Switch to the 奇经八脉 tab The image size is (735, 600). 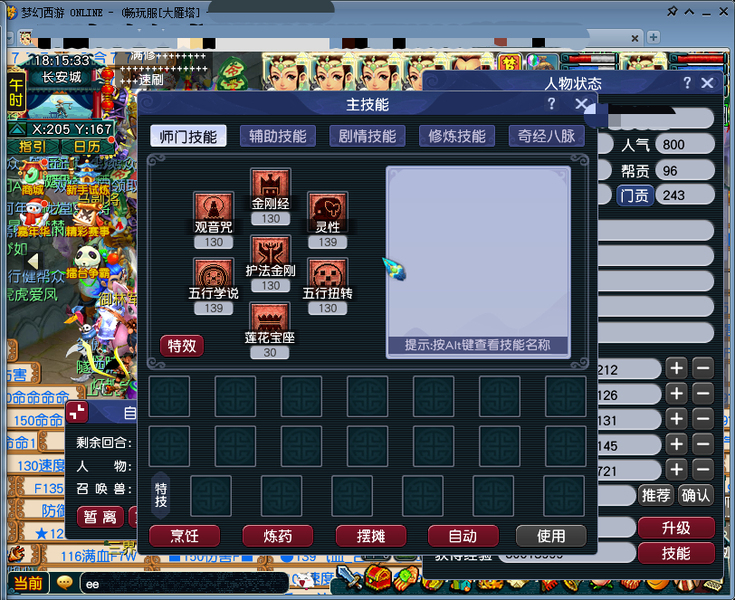pos(546,136)
